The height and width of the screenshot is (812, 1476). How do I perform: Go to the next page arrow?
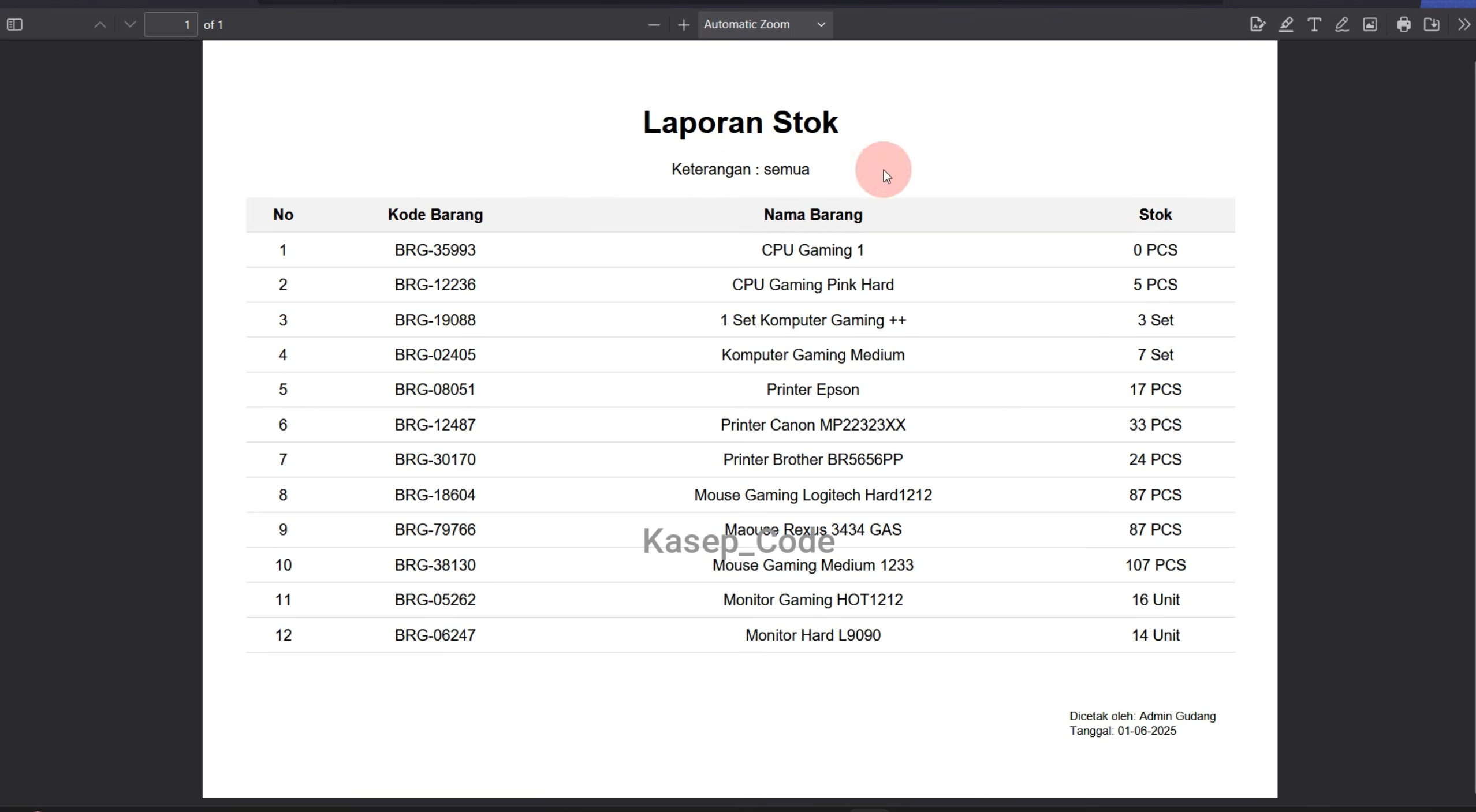(x=130, y=25)
